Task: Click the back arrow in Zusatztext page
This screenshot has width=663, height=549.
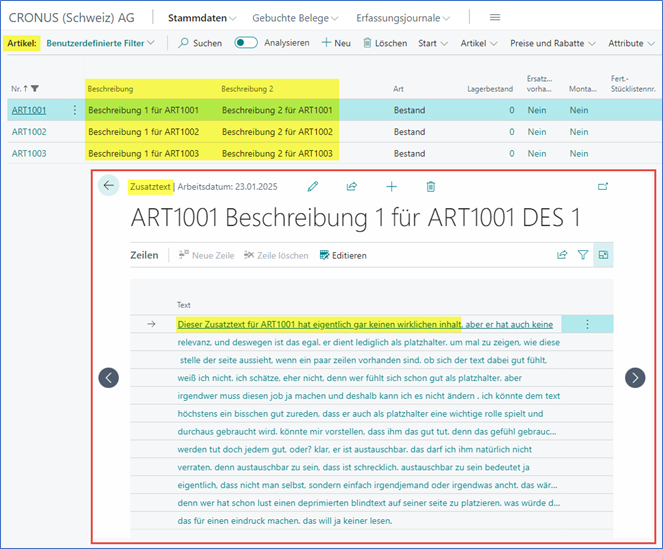Action: (x=109, y=185)
